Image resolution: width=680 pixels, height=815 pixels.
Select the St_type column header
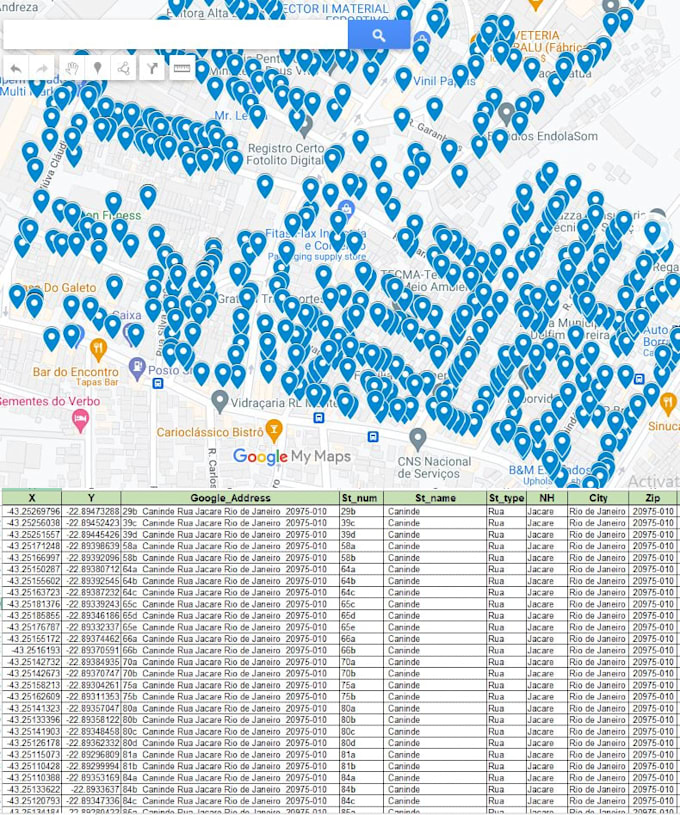(x=506, y=497)
